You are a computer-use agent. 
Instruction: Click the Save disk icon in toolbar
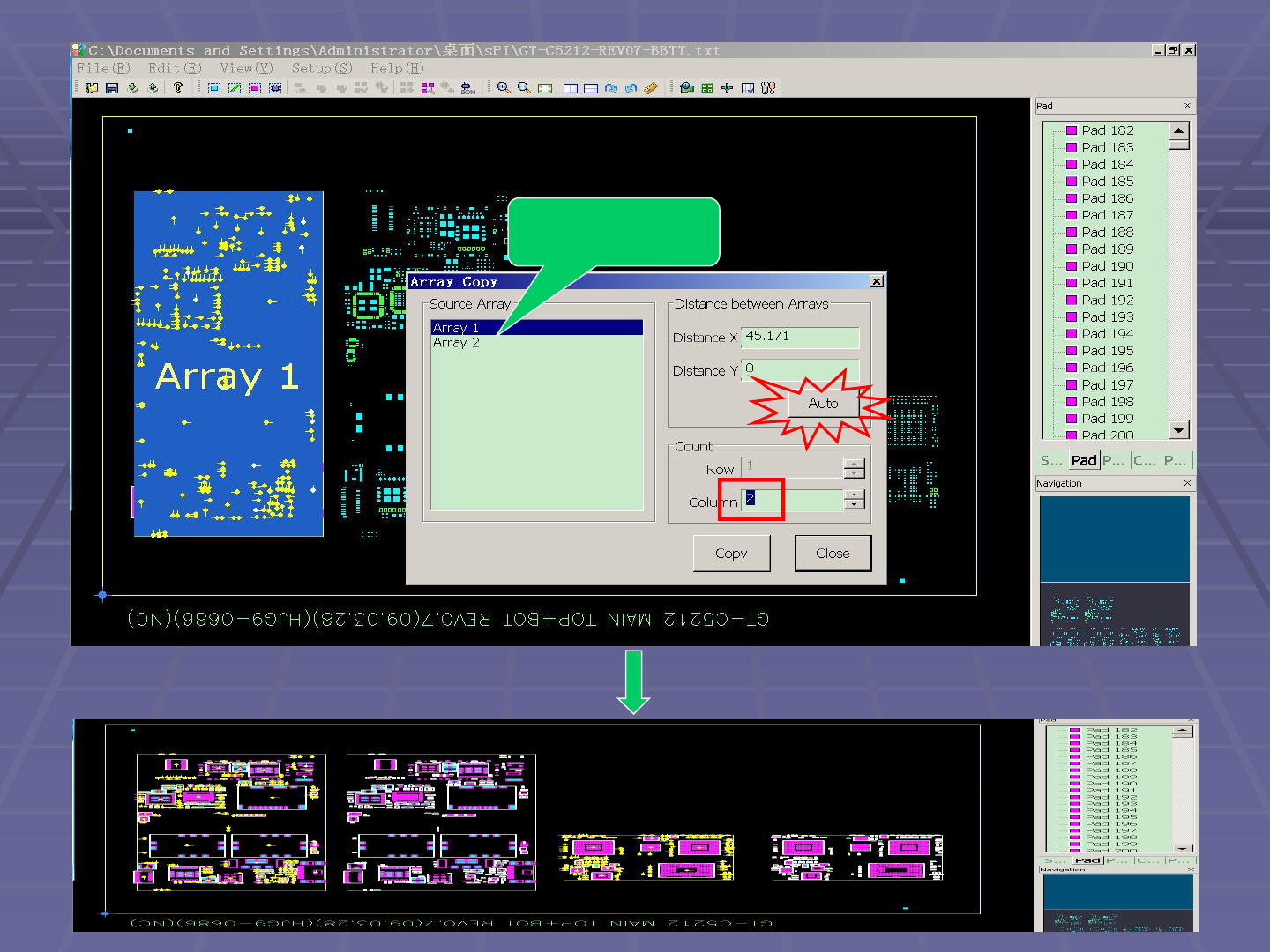(x=112, y=88)
